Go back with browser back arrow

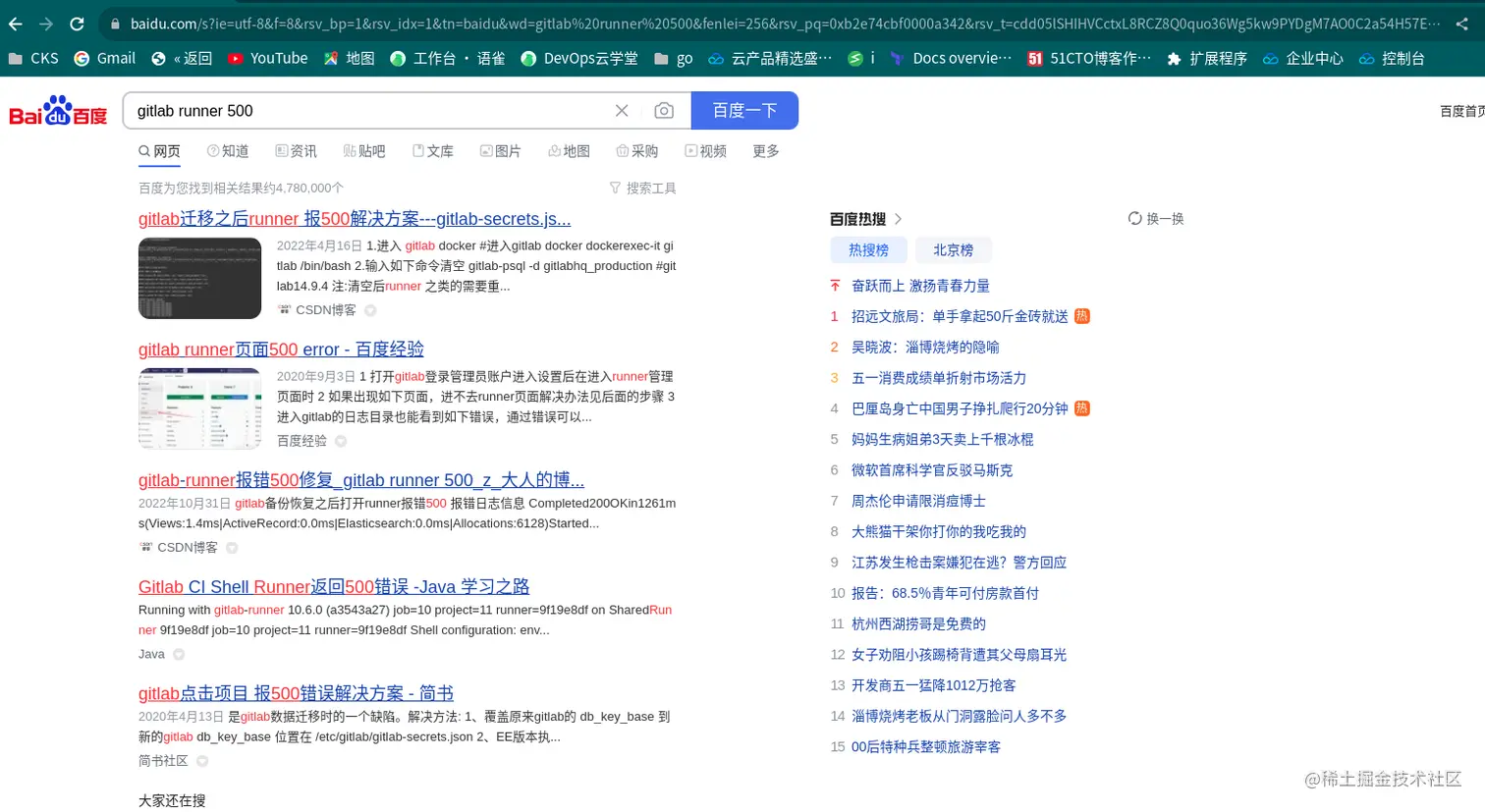[x=16, y=24]
